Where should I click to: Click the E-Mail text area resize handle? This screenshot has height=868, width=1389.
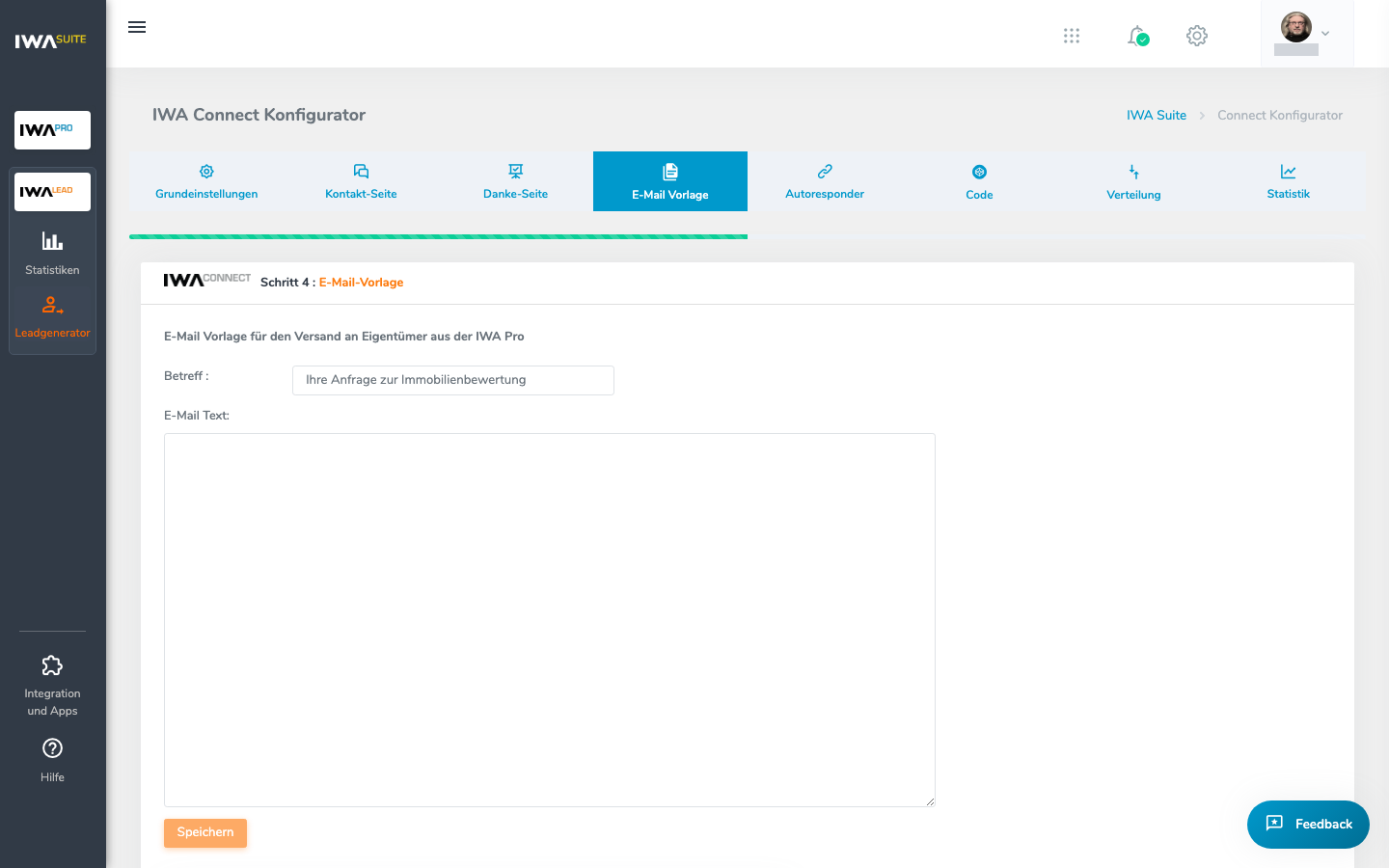point(930,801)
